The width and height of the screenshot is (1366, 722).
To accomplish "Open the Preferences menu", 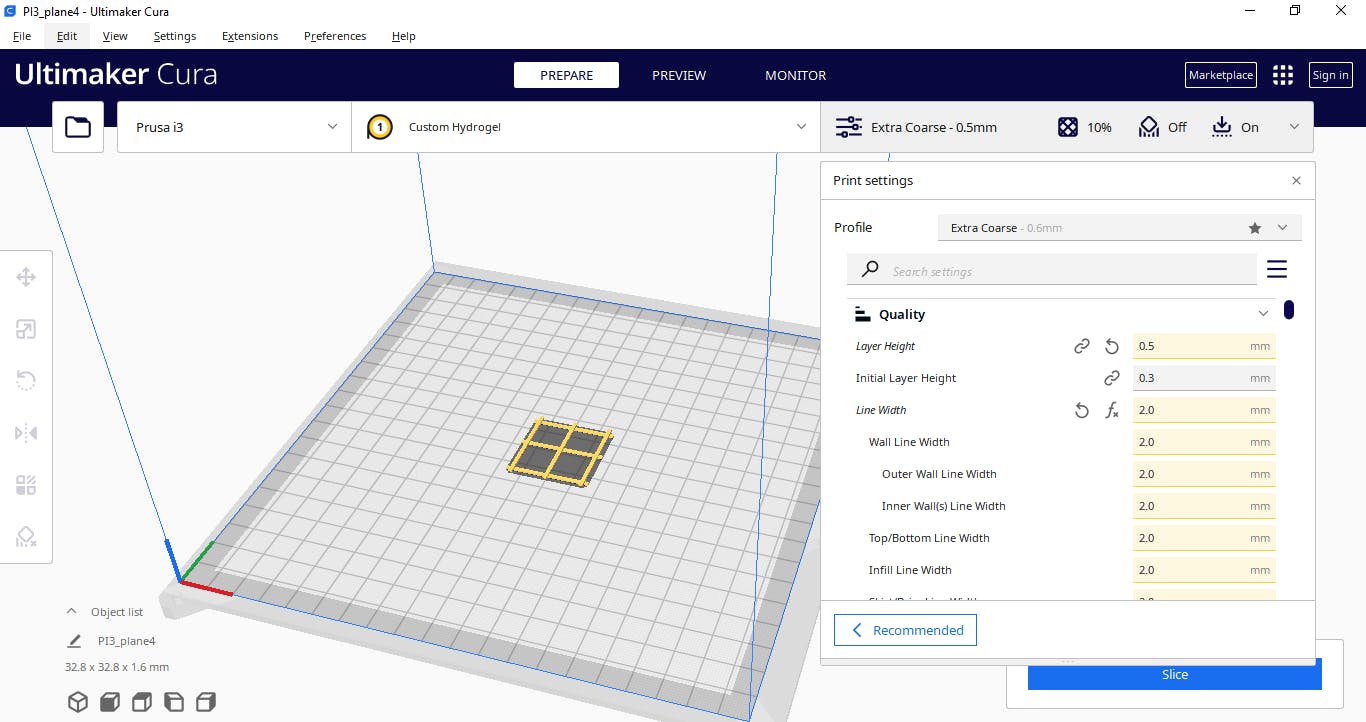I will coord(335,36).
